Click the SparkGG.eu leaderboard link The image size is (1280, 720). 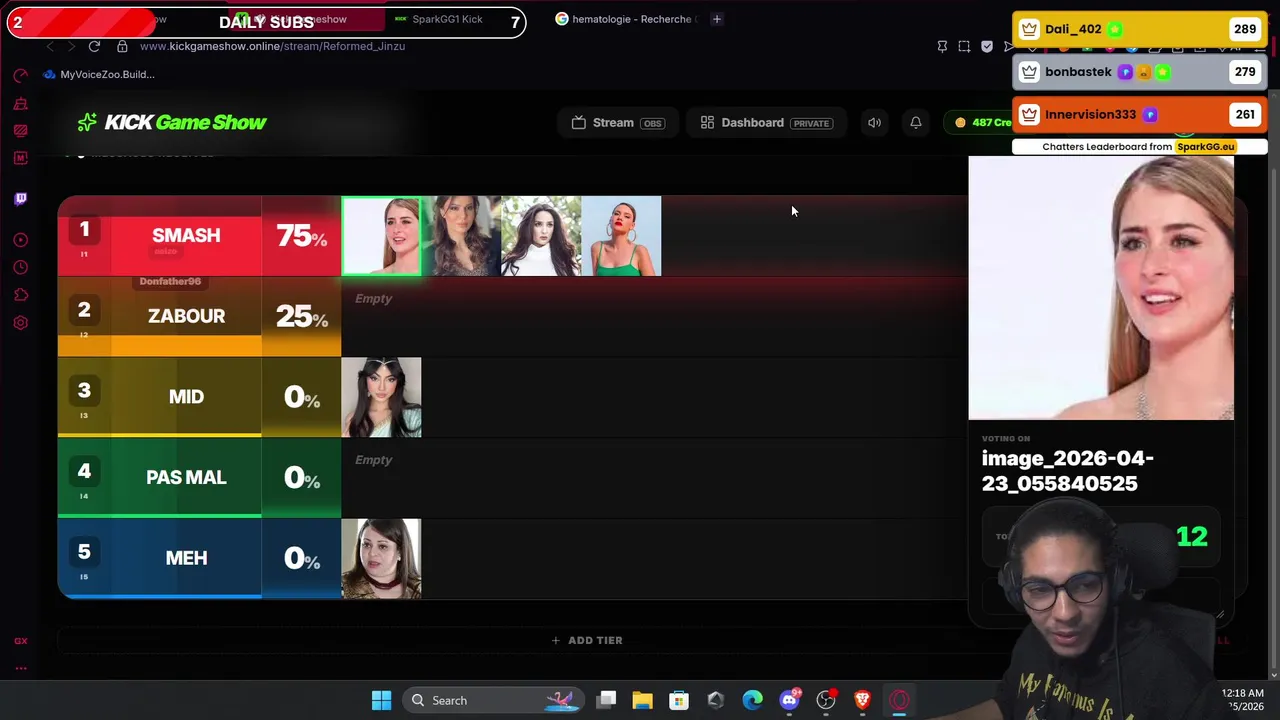(x=1205, y=147)
